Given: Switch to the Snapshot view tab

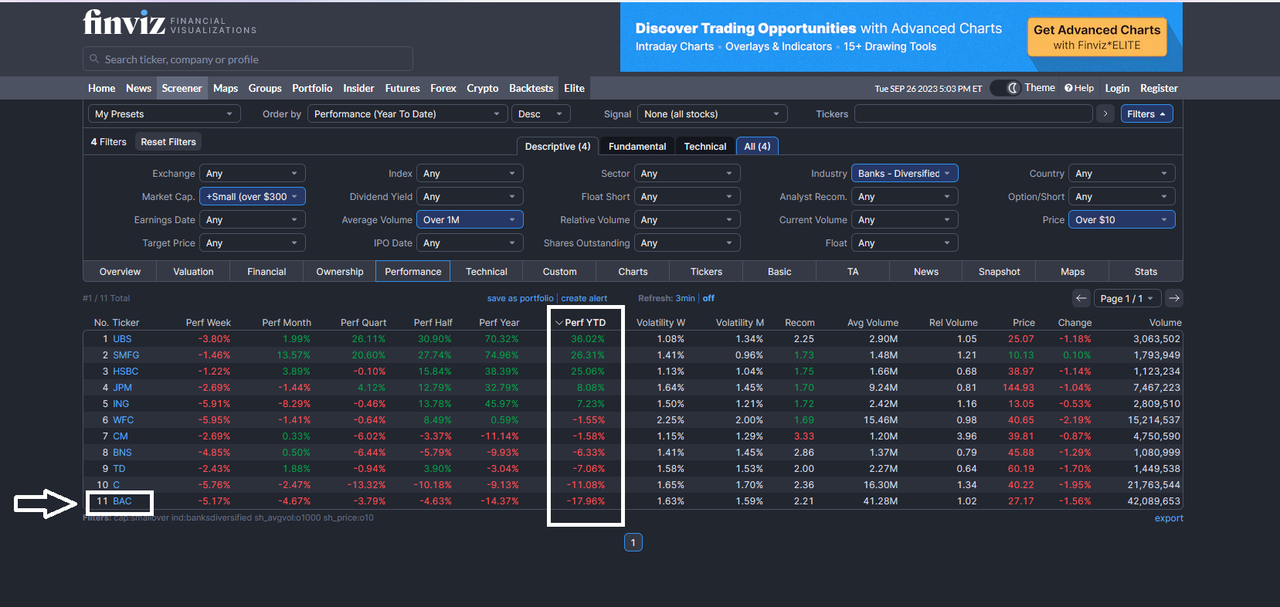Looking at the screenshot, I should [999, 271].
